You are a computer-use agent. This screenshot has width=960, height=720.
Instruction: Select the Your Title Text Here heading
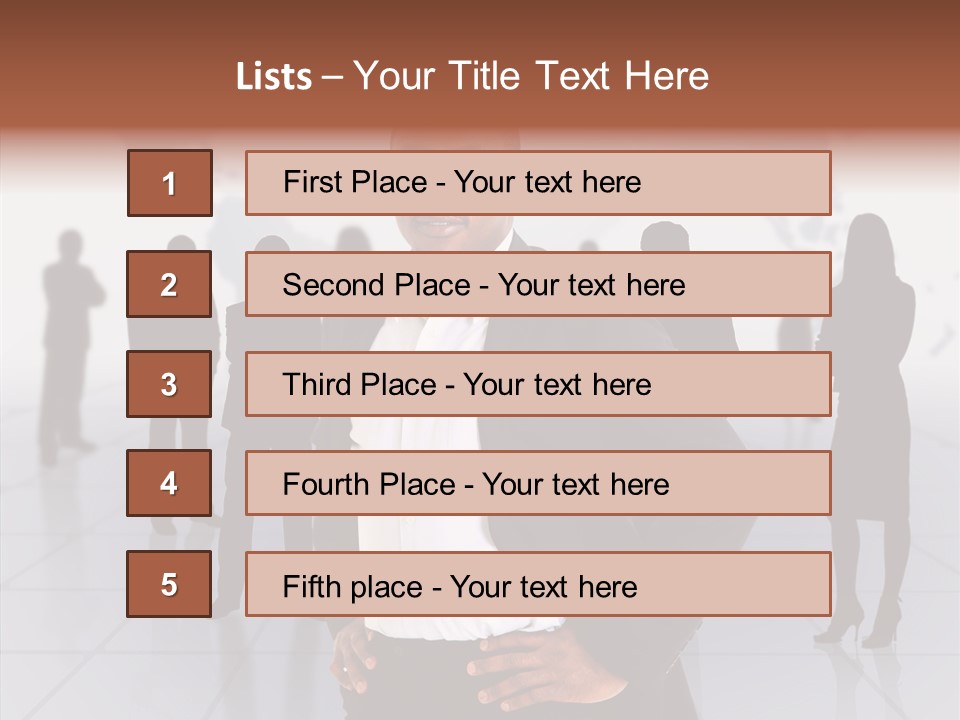[531, 76]
